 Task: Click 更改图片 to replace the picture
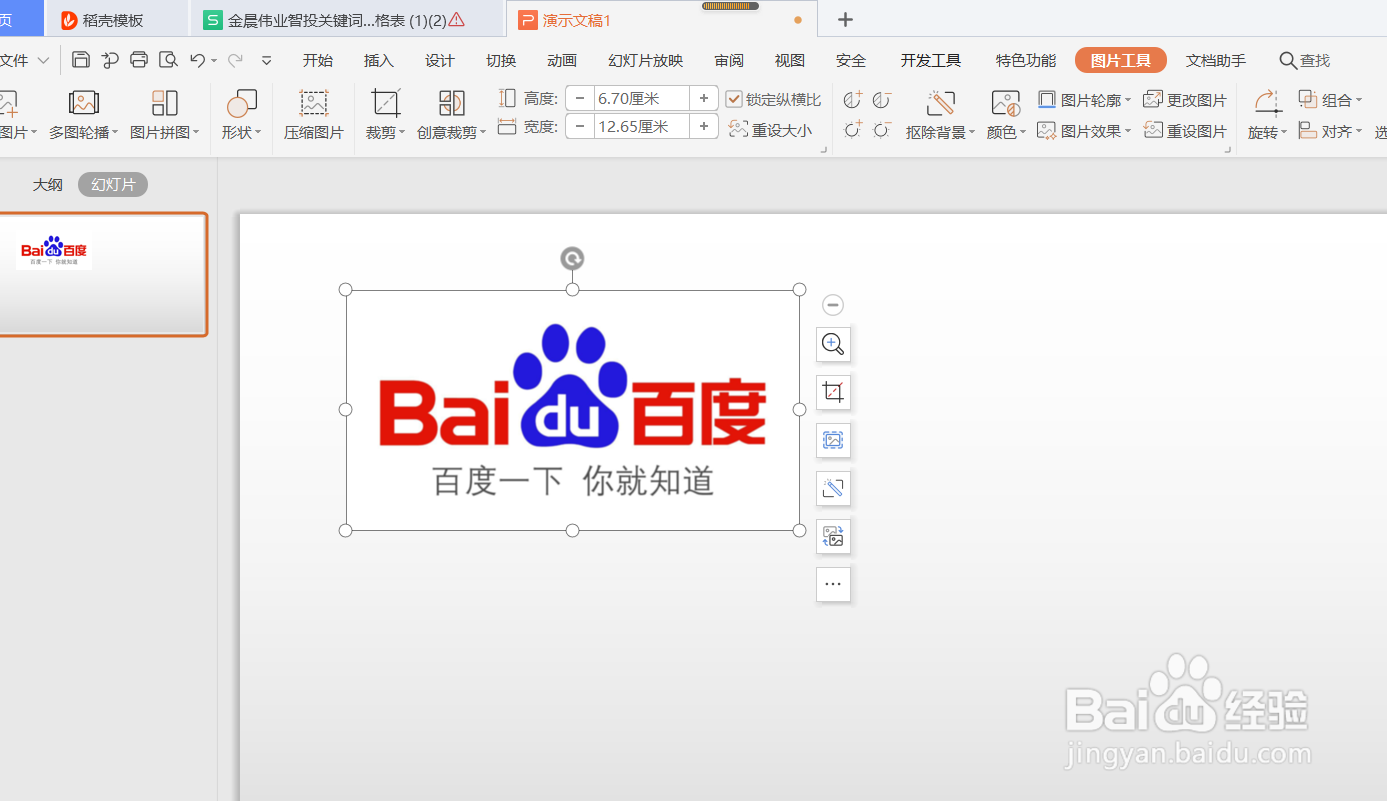(x=1185, y=99)
